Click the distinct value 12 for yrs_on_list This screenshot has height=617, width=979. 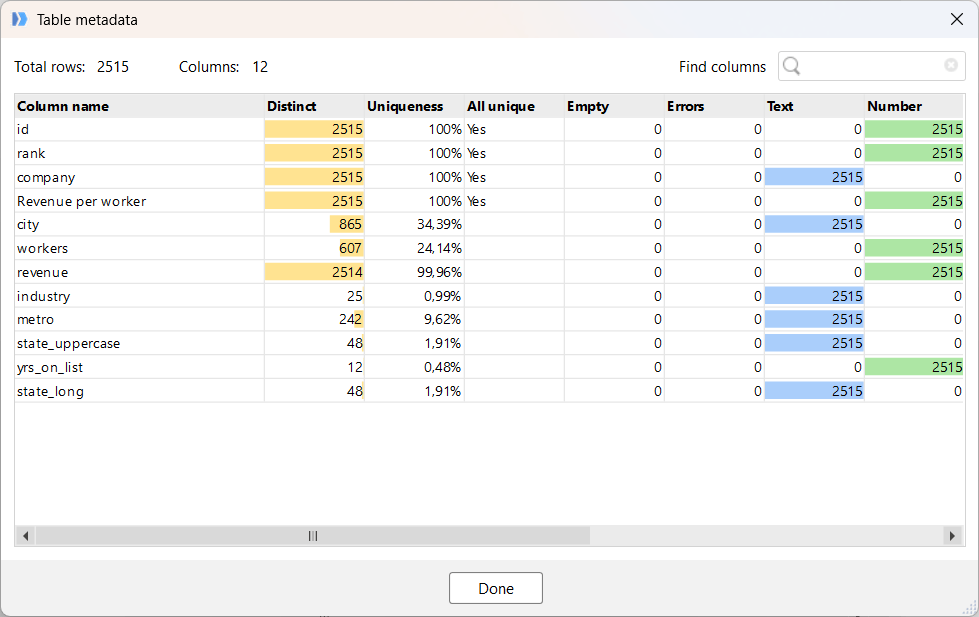[355, 367]
